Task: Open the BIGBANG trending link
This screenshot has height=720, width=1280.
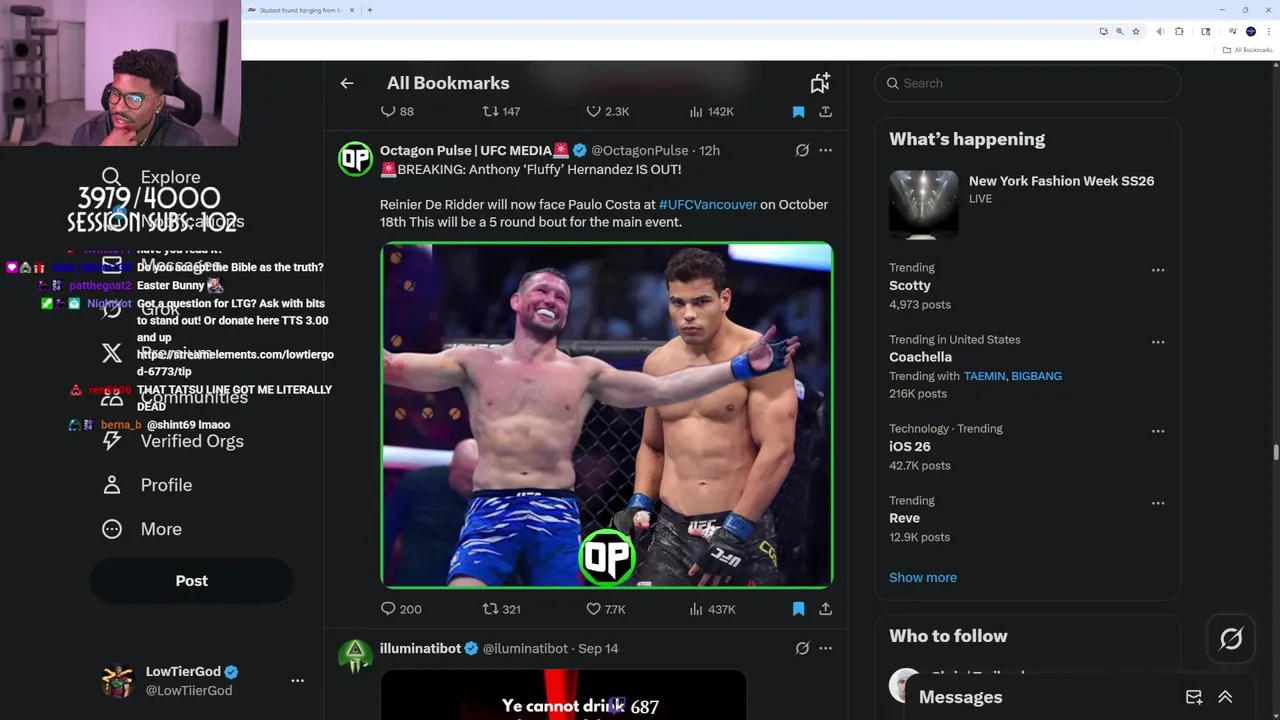Action: click(x=1036, y=376)
